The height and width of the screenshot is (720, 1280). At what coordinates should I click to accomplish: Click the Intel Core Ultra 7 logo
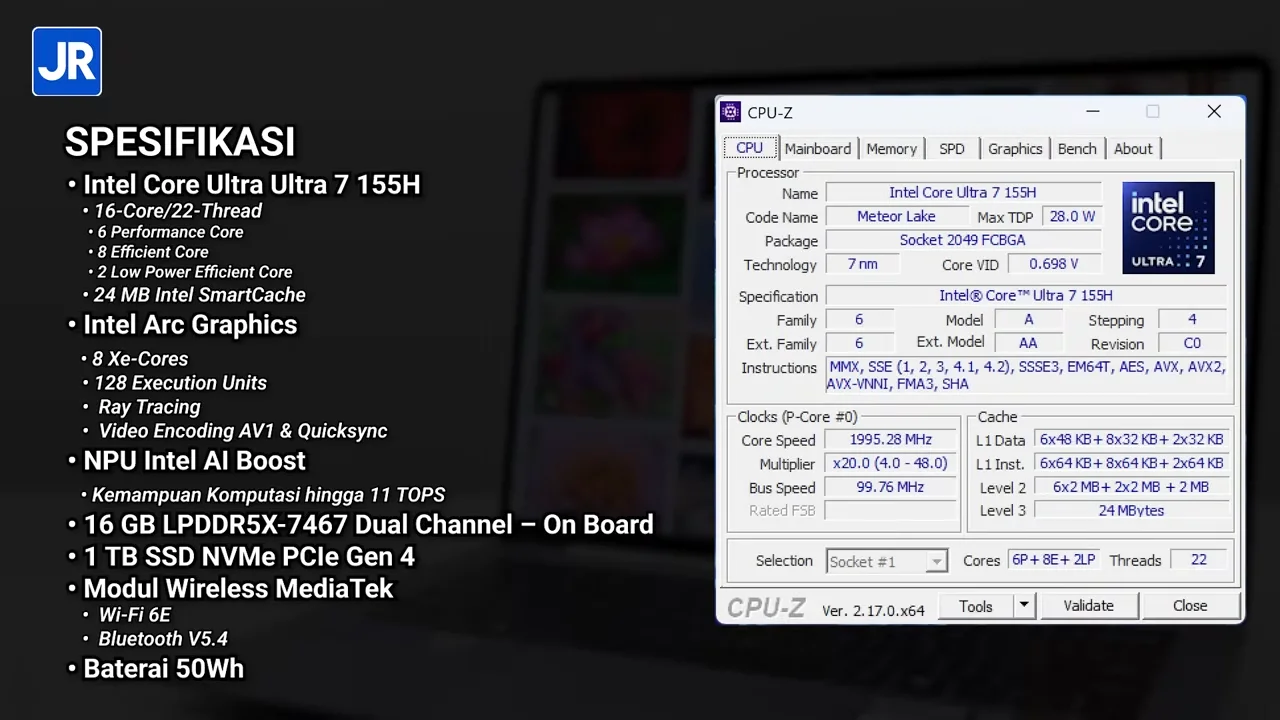(1168, 228)
